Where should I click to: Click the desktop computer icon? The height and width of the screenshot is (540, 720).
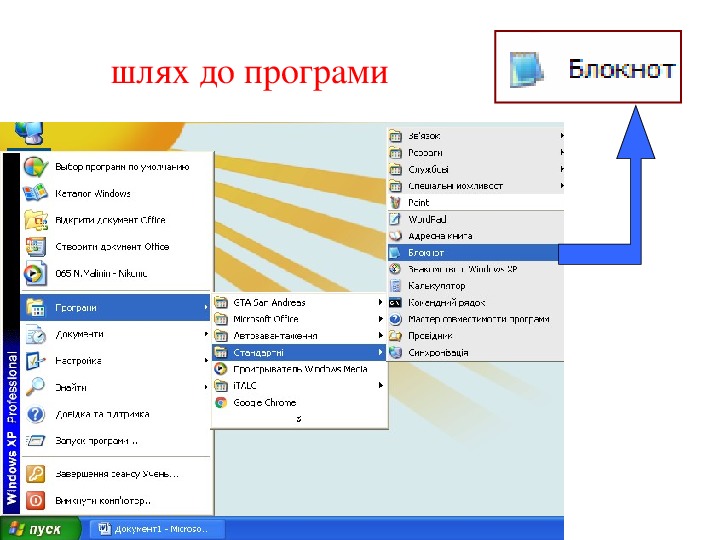pos(28,133)
